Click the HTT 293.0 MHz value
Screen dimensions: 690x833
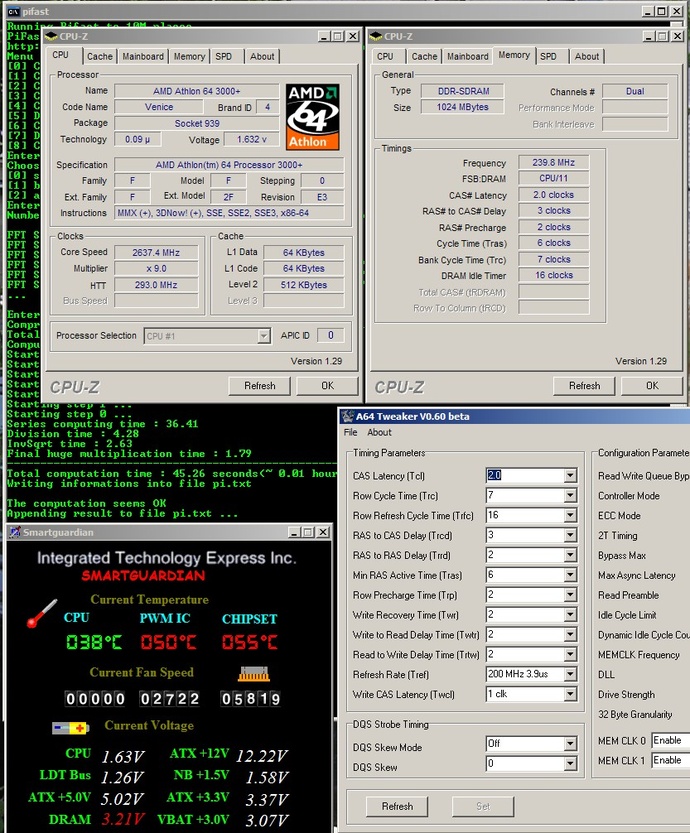click(156, 285)
